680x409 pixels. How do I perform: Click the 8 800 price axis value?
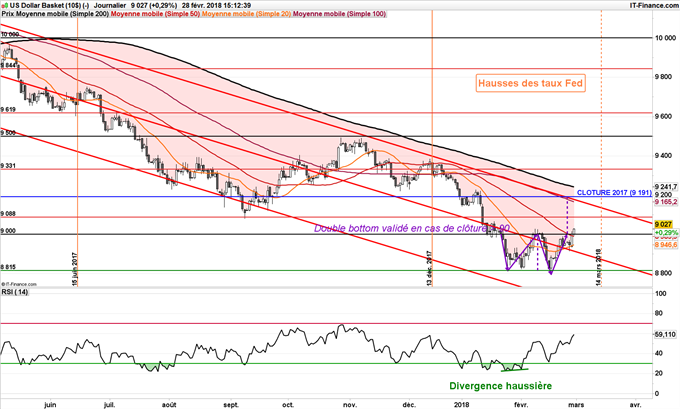pos(664,273)
